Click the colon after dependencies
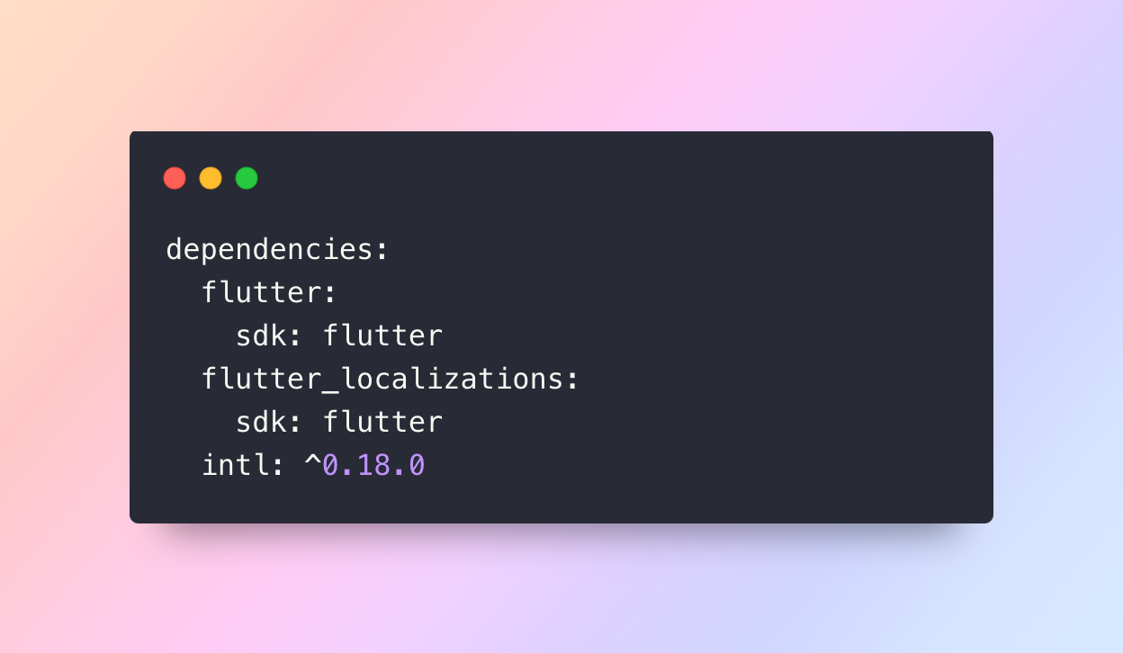 pos(382,251)
